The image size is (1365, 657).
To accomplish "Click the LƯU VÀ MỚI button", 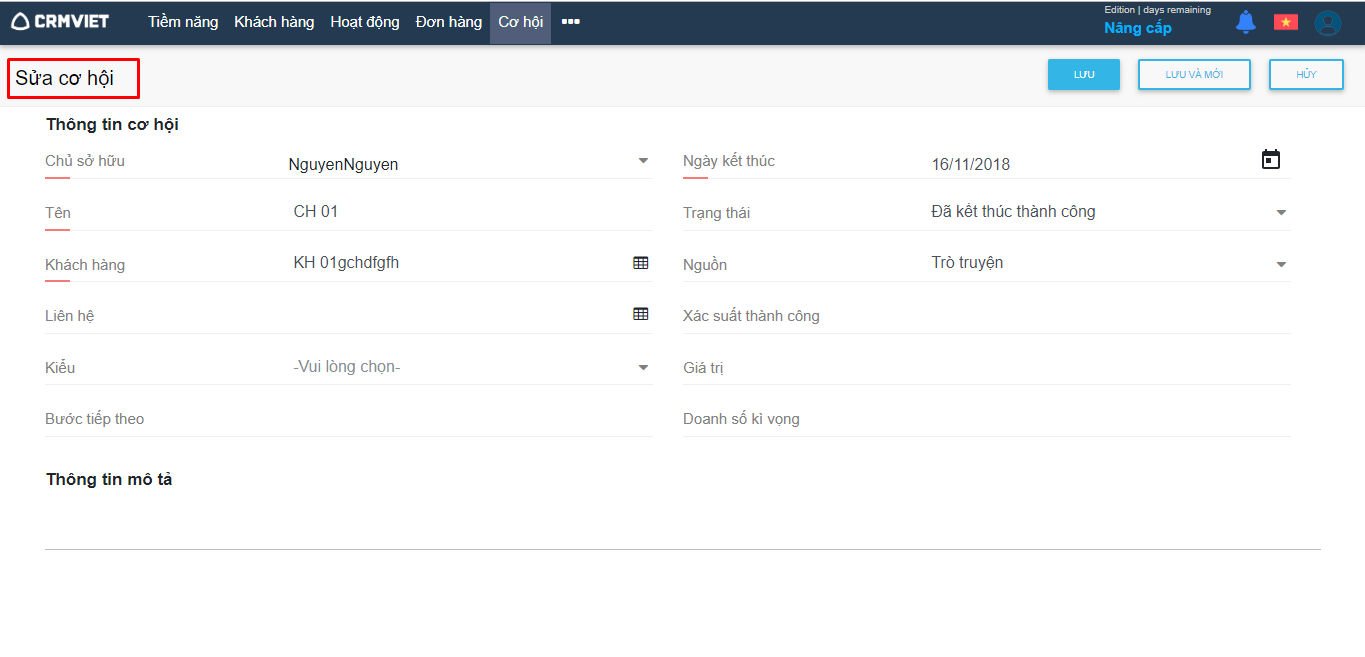I will (x=1194, y=75).
